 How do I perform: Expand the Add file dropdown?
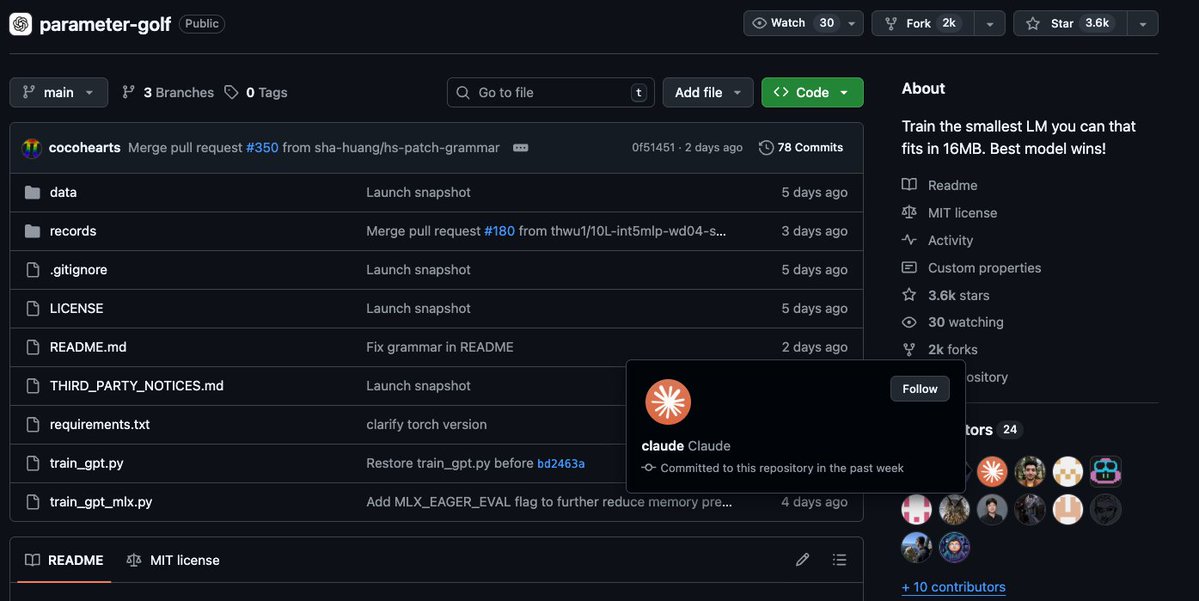pyautogui.click(x=708, y=93)
